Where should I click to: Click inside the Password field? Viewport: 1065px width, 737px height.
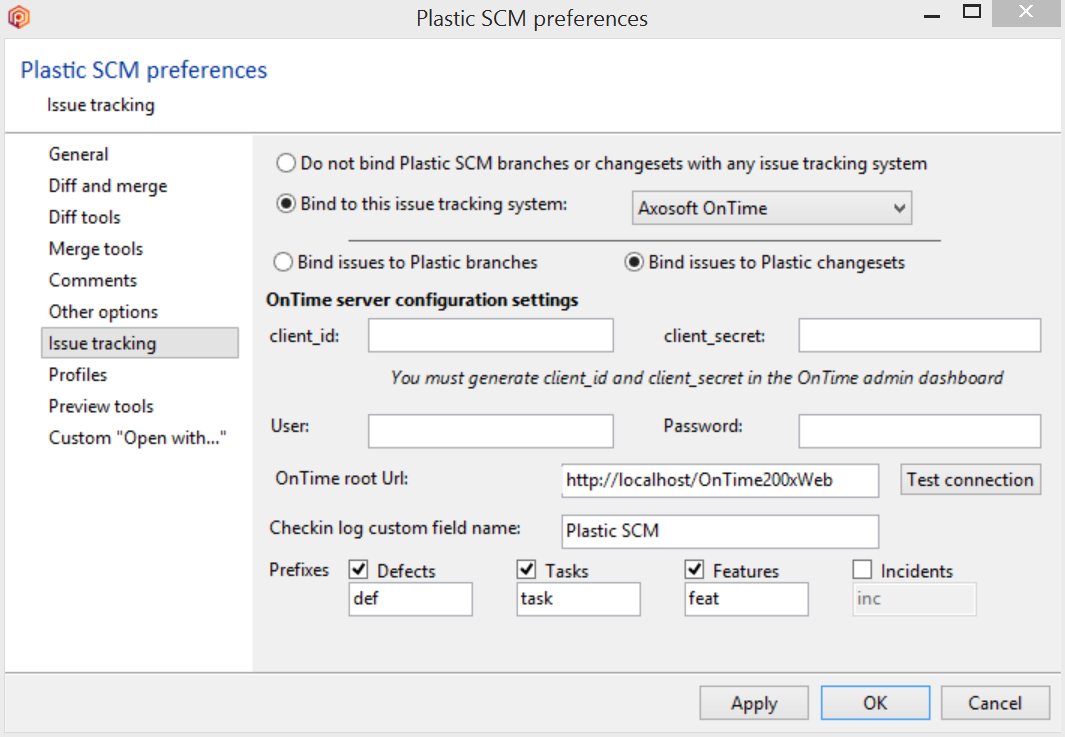click(918, 431)
